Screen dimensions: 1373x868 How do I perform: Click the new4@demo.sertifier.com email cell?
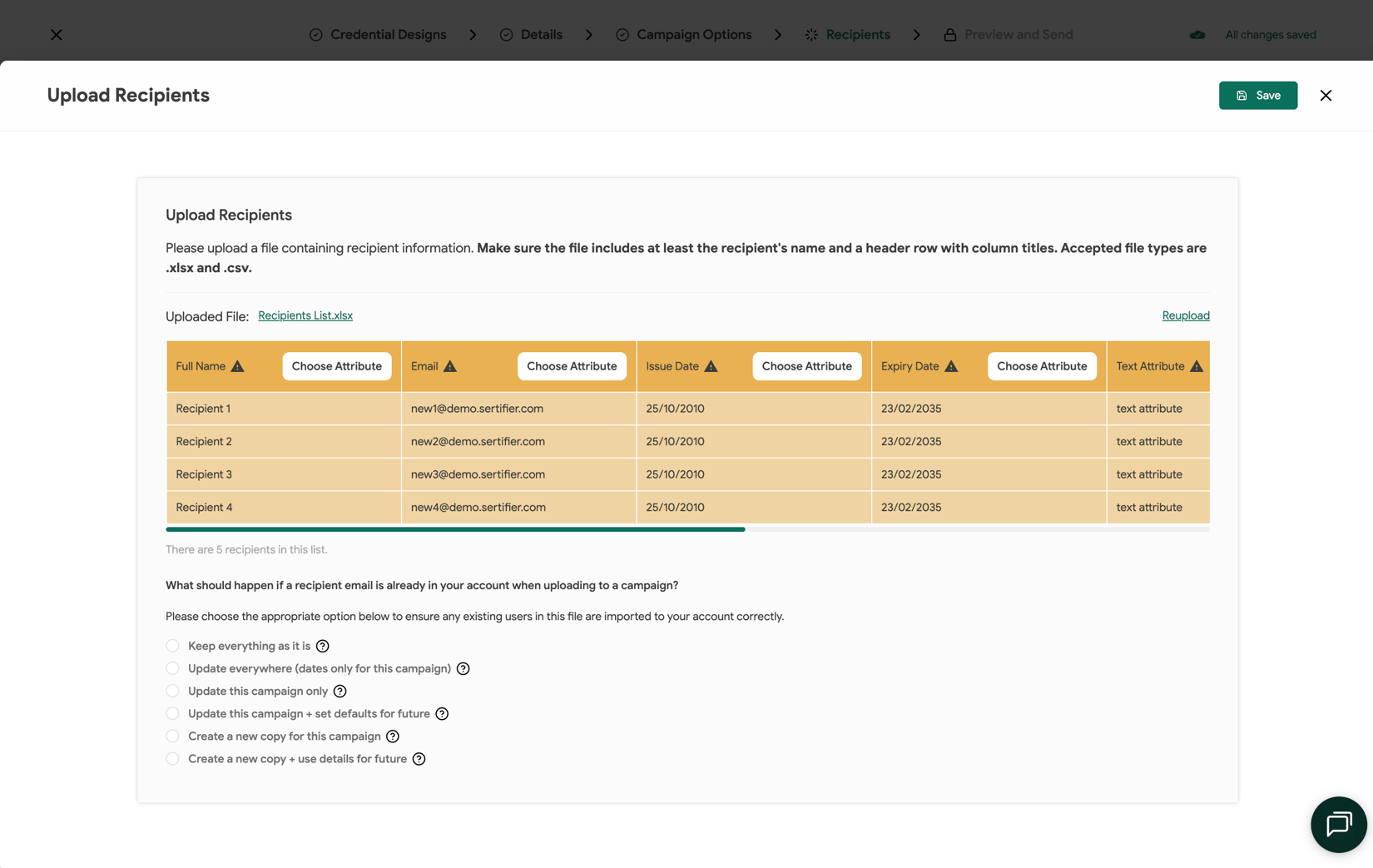point(519,507)
